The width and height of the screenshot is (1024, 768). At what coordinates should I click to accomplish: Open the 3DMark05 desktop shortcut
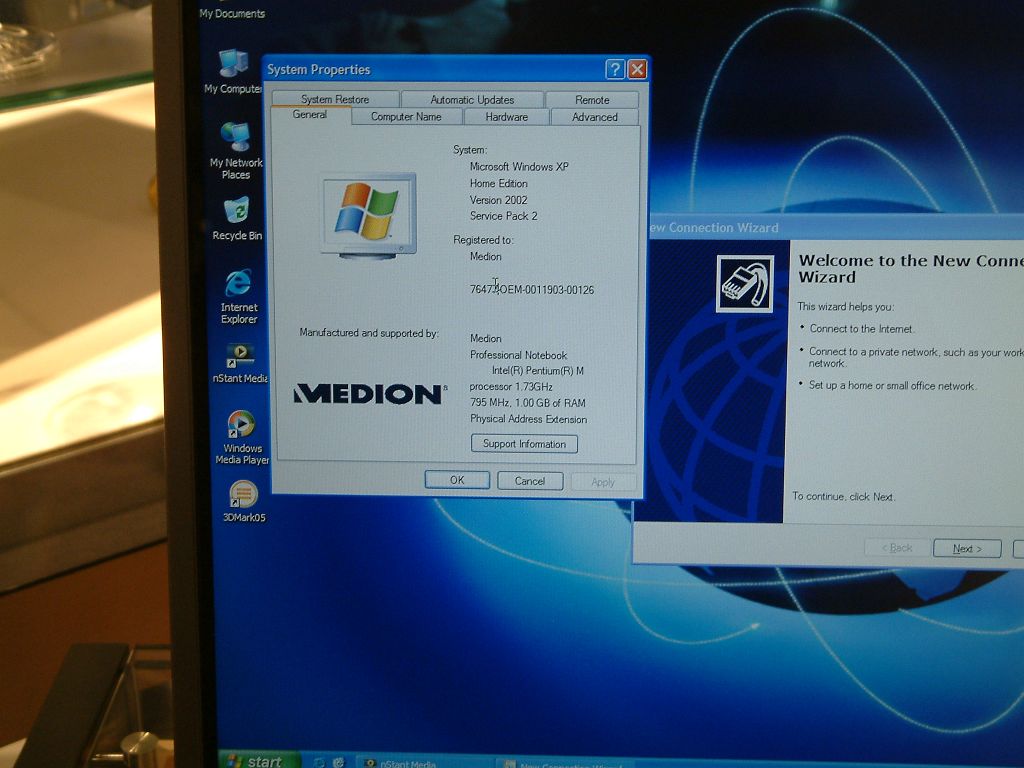pos(244,502)
